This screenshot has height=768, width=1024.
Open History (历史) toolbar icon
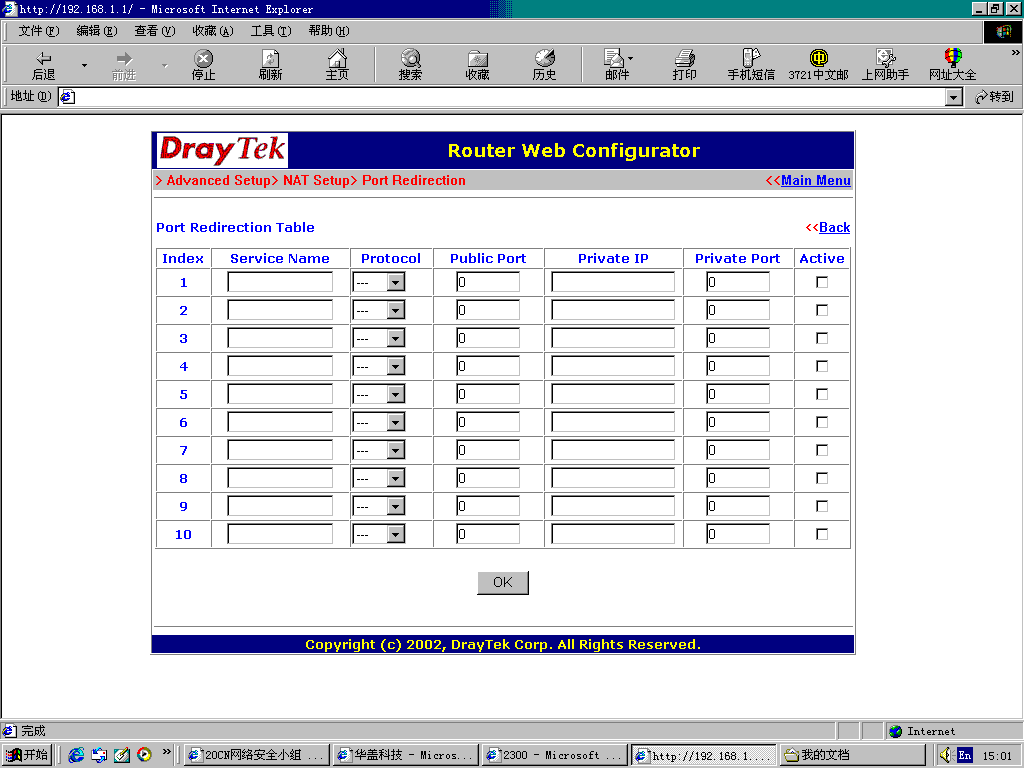(x=544, y=65)
